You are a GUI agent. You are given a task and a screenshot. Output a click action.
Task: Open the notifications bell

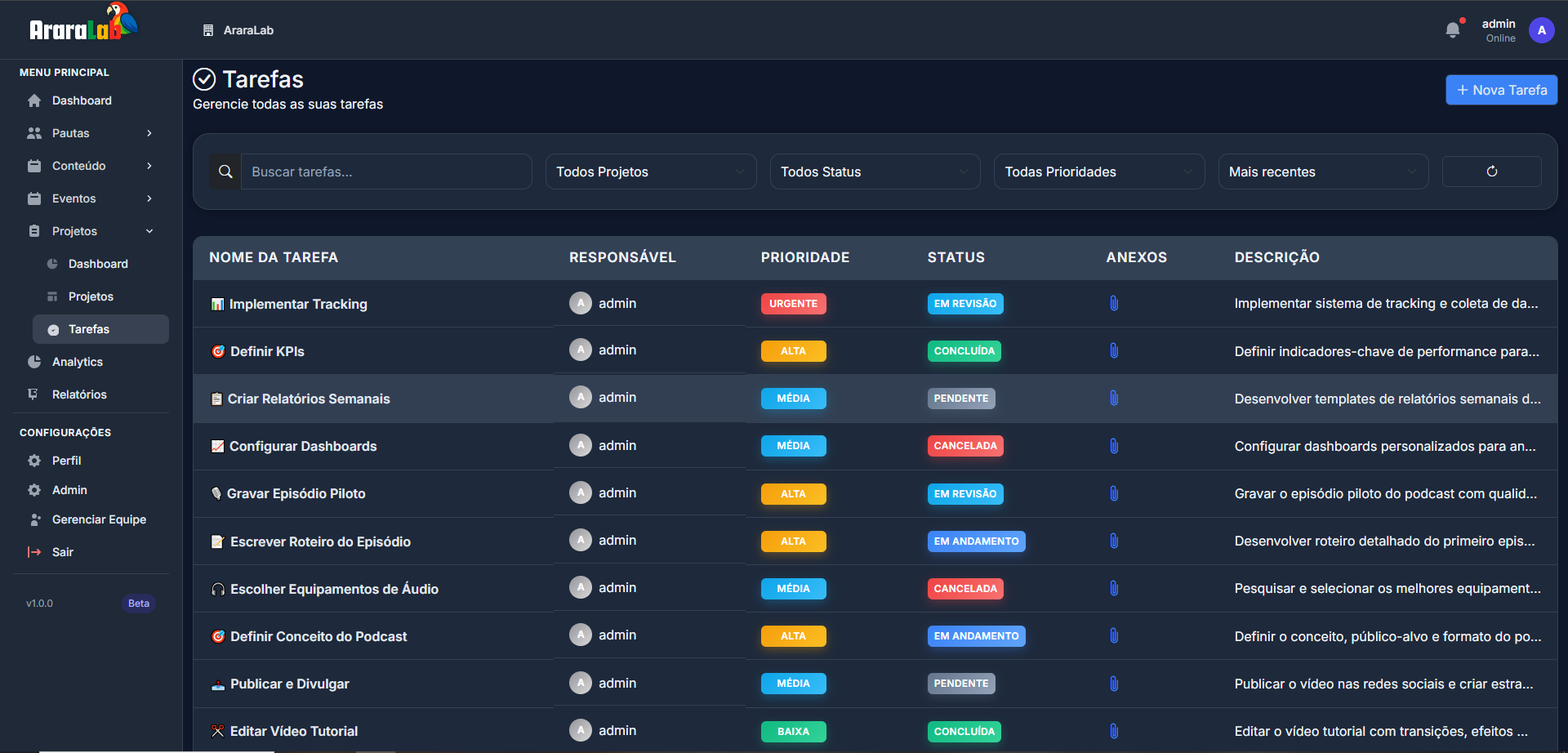point(1453,30)
